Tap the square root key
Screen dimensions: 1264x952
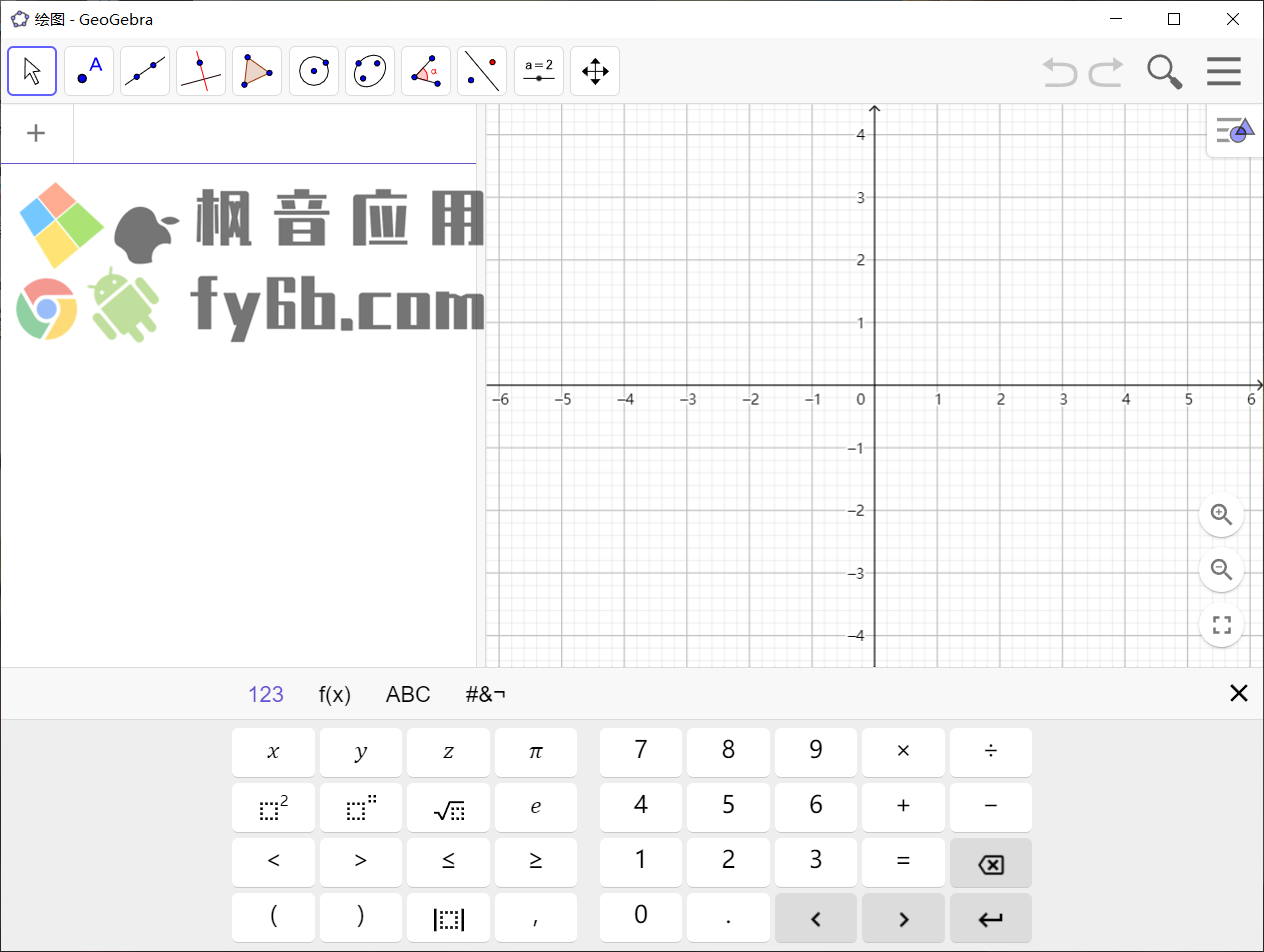click(x=448, y=807)
